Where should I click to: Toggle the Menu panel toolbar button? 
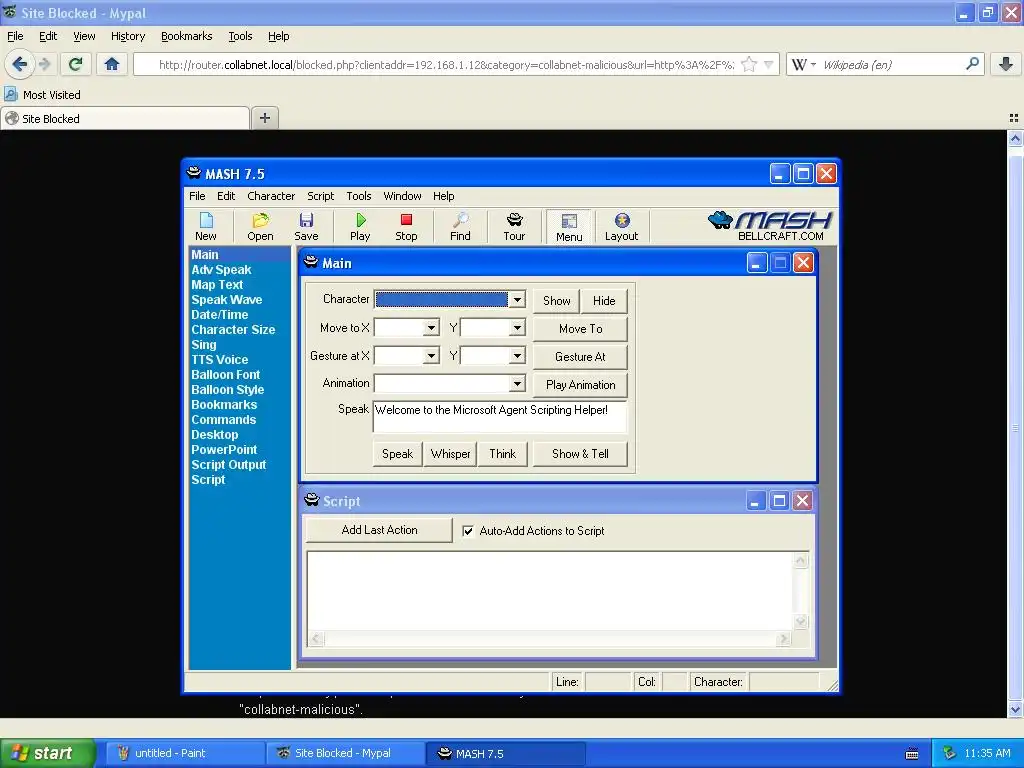(569, 227)
